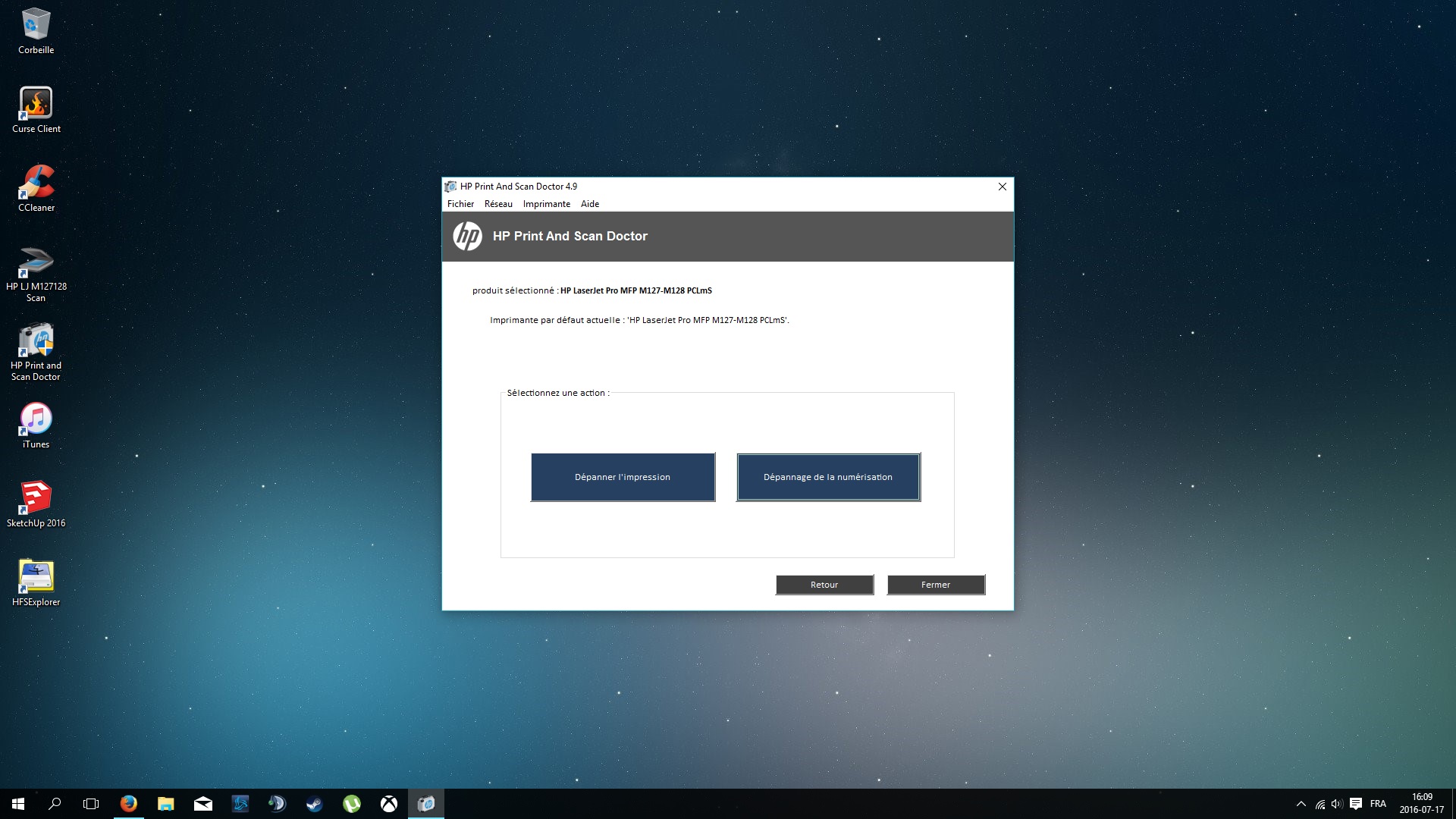Open the Imprimante menu
This screenshot has width=1456, height=819.
point(546,204)
